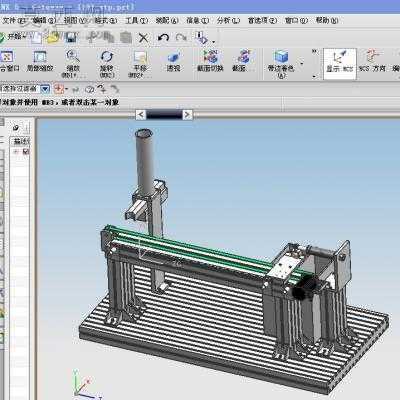Toggle the 显示 WCS button

click(x=340, y=64)
